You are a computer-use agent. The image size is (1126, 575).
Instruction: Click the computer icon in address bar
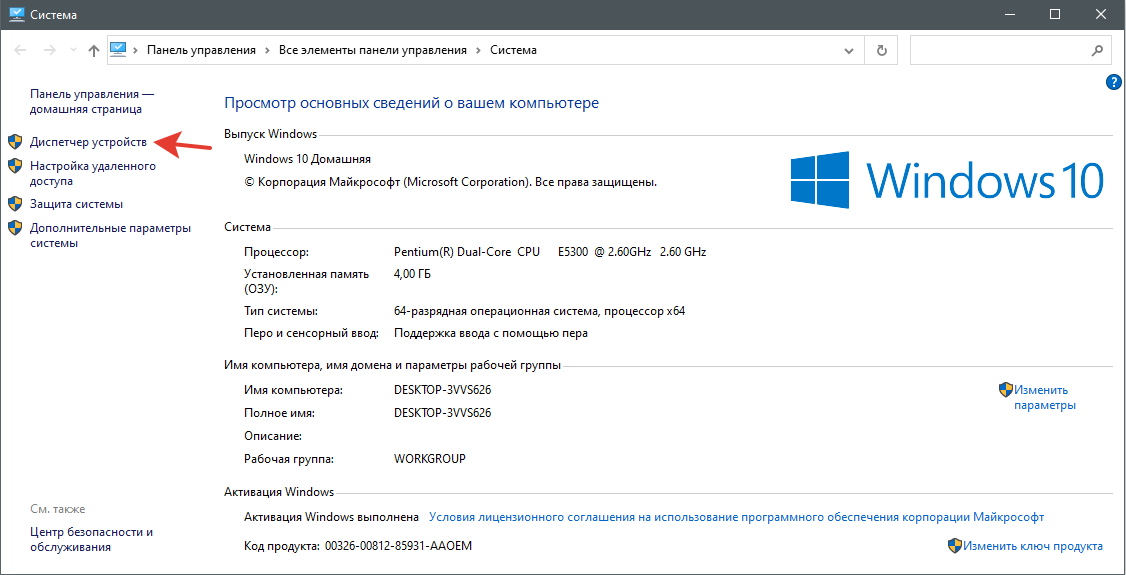[x=118, y=50]
